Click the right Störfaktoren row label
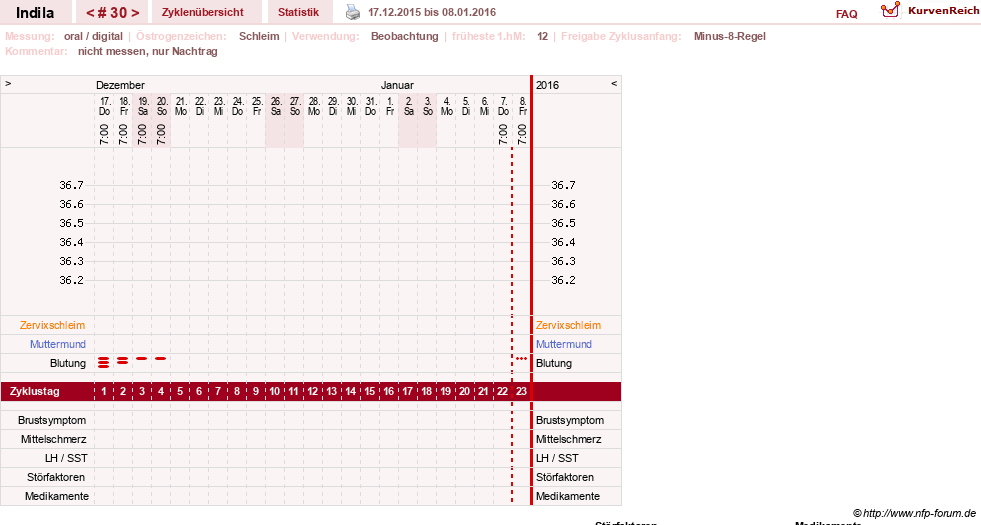 (564, 477)
